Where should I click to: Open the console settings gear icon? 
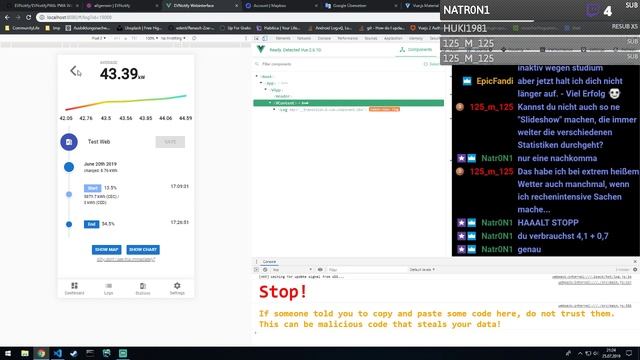[635, 270]
